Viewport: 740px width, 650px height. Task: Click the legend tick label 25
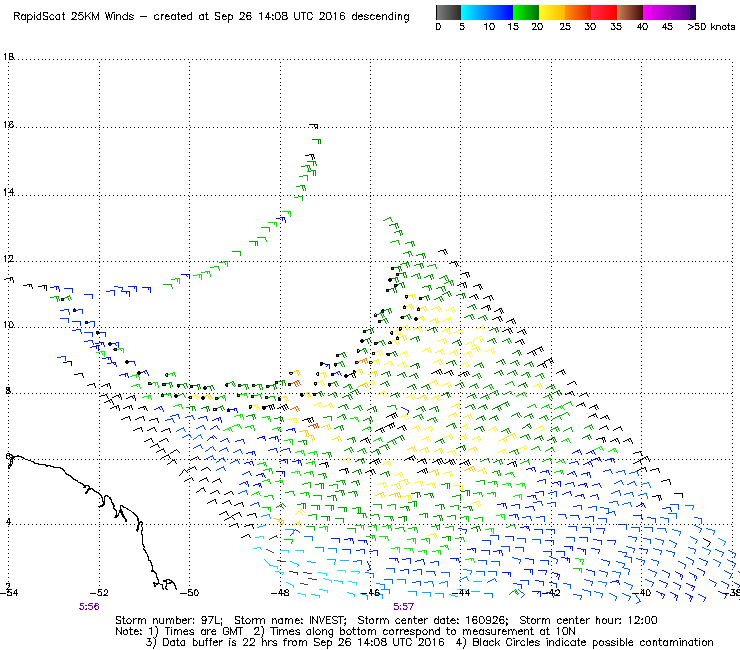pyautogui.click(x=565, y=27)
